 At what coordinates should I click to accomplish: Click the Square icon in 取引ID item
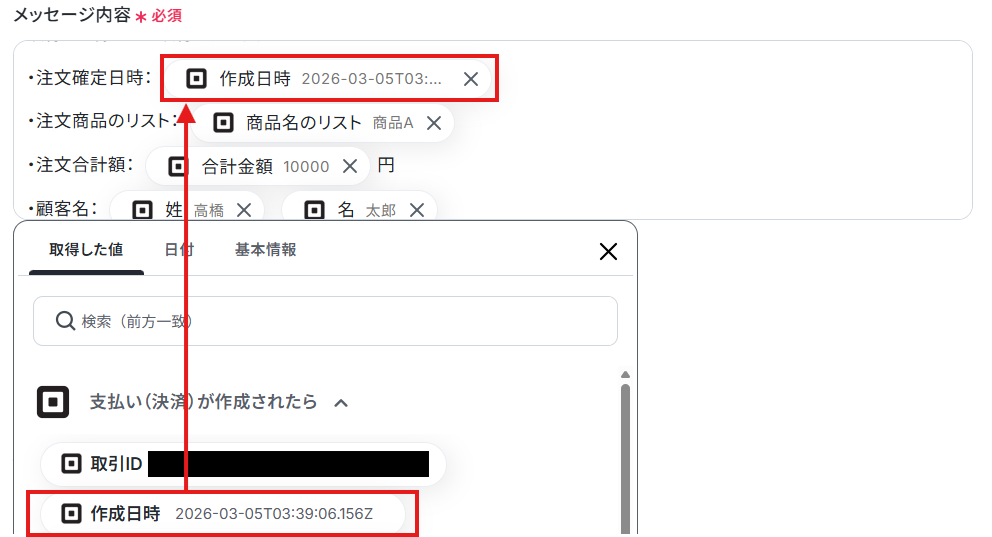[71, 464]
